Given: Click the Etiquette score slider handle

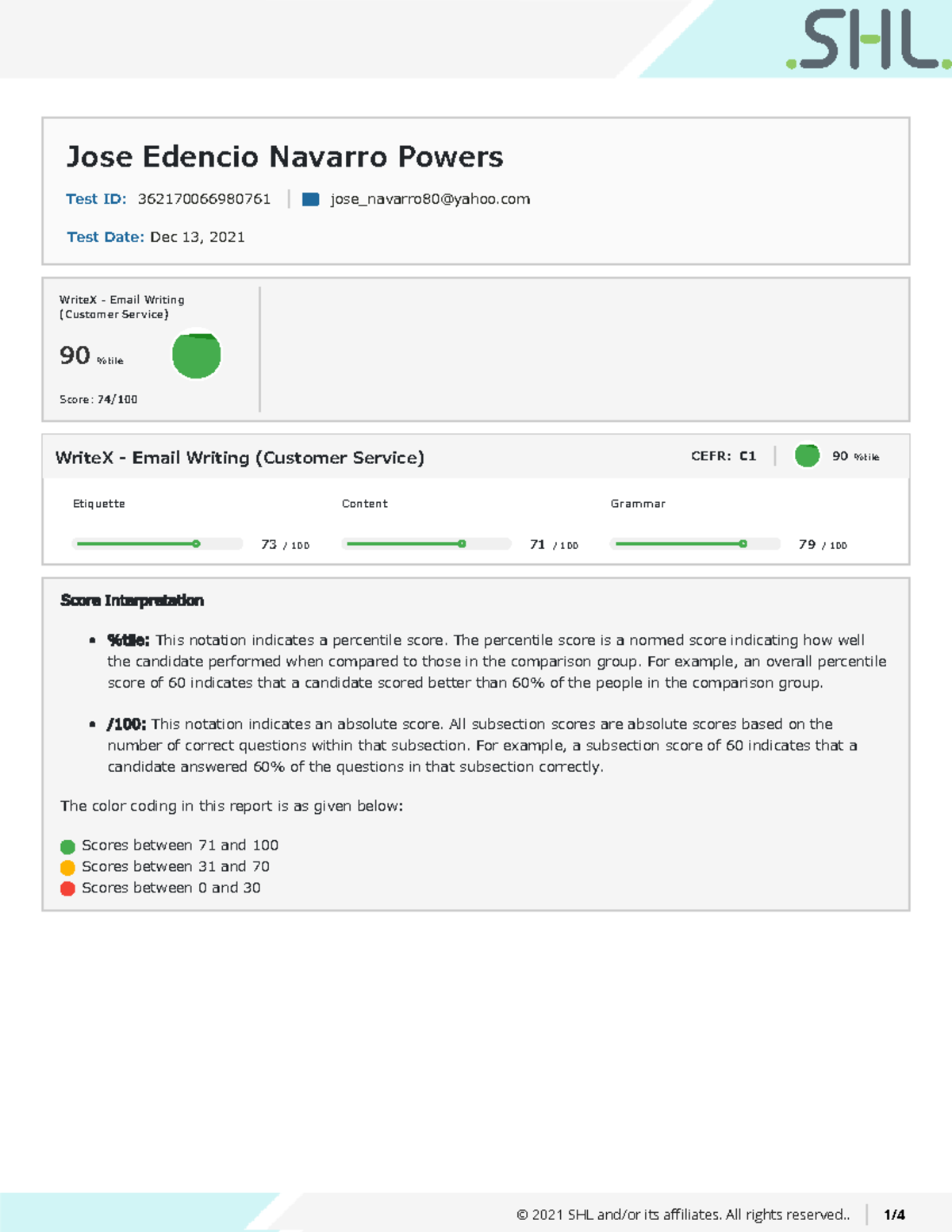Looking at the screenshot, I should tap(196, 544).
